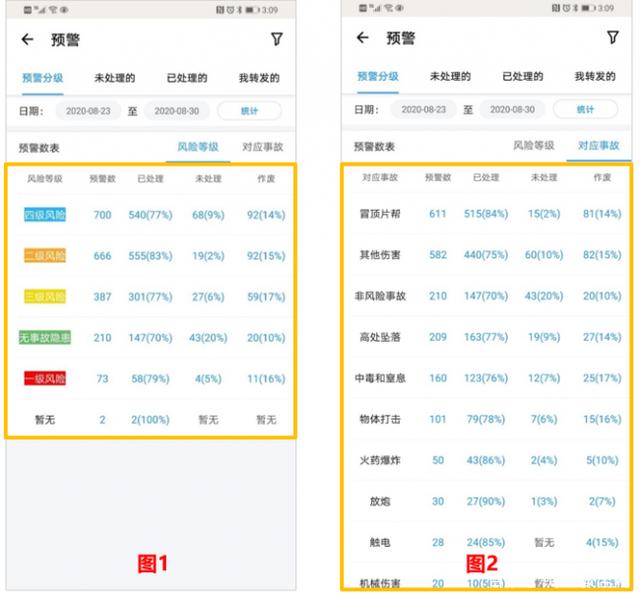
Task: Select the yellow 三级风险 badge
Action: click(x=44, y=297)
